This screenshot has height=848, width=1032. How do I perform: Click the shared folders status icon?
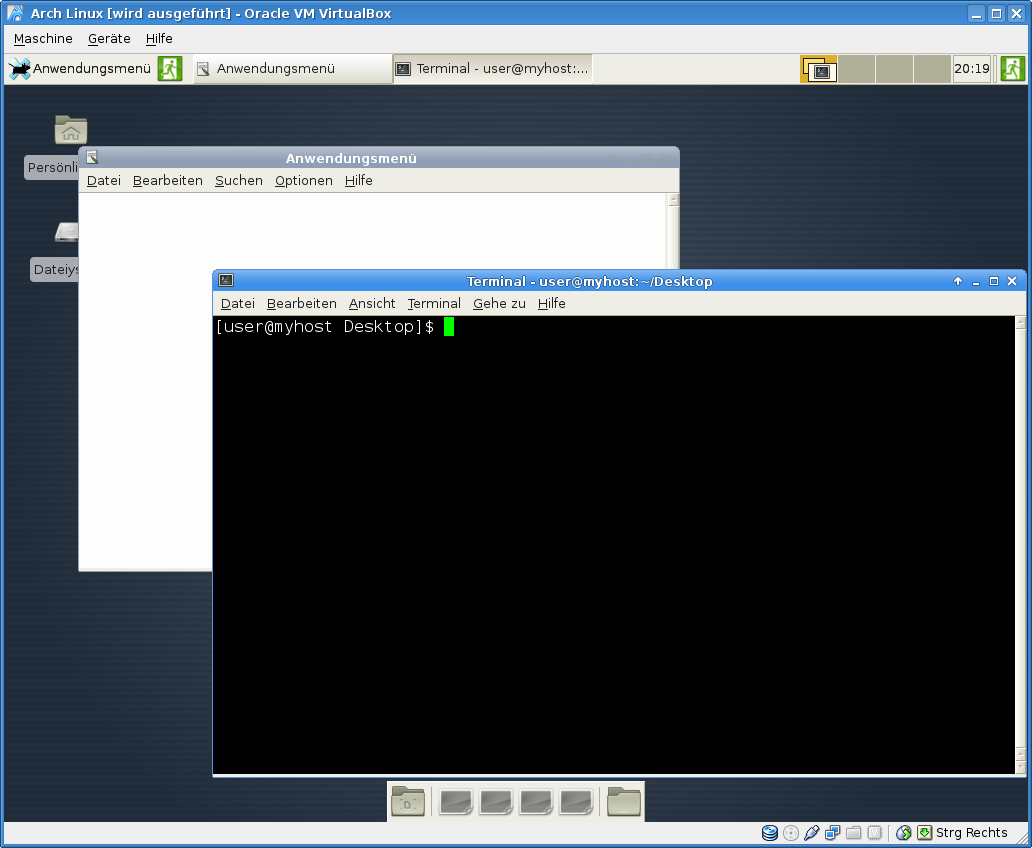854,833
